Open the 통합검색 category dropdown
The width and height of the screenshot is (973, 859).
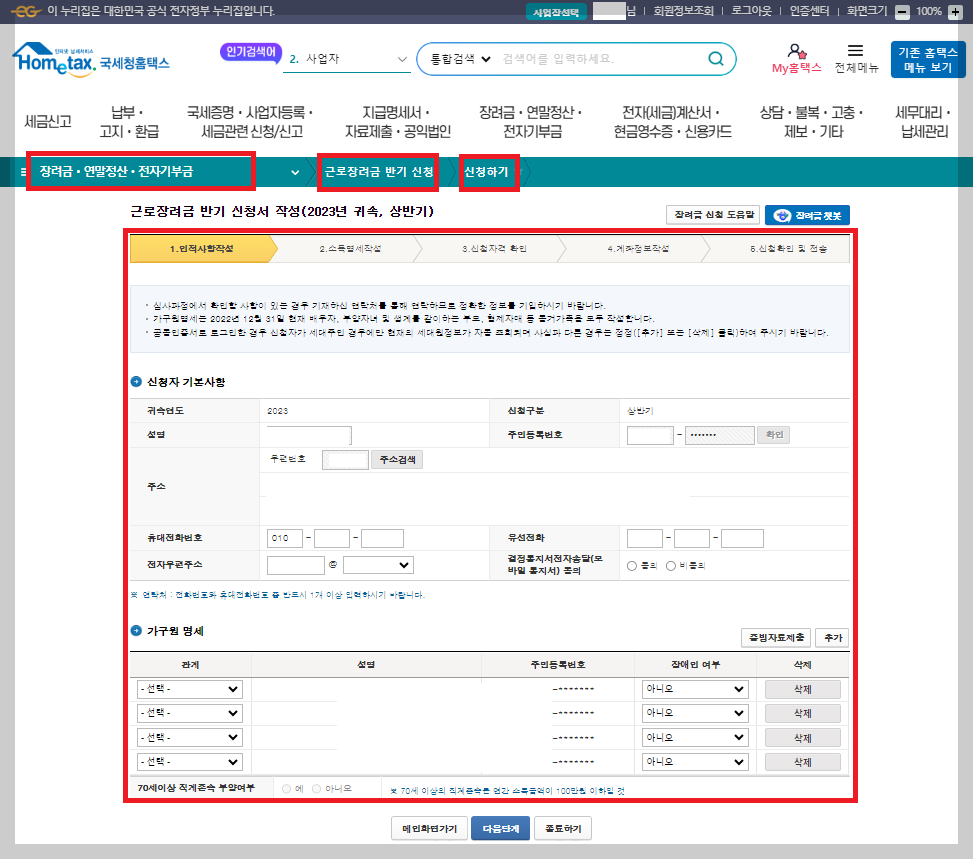point(460,59)
